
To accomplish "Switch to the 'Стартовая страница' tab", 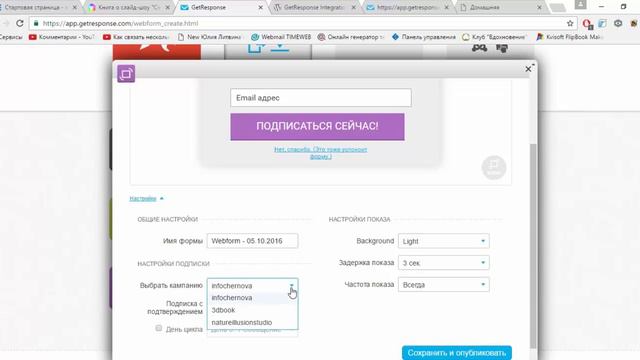I will pyautogui.click(x=38, y=7).
